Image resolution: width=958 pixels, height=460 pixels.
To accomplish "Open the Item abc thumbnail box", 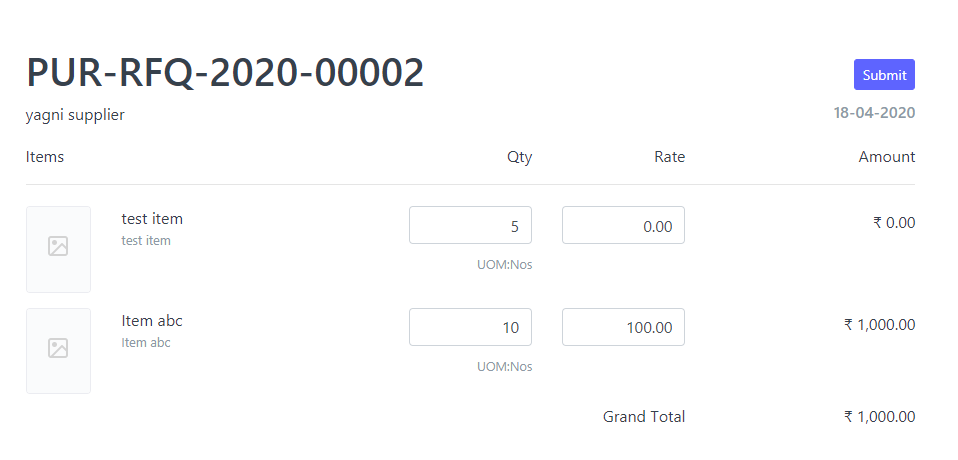I will (58, 351).
